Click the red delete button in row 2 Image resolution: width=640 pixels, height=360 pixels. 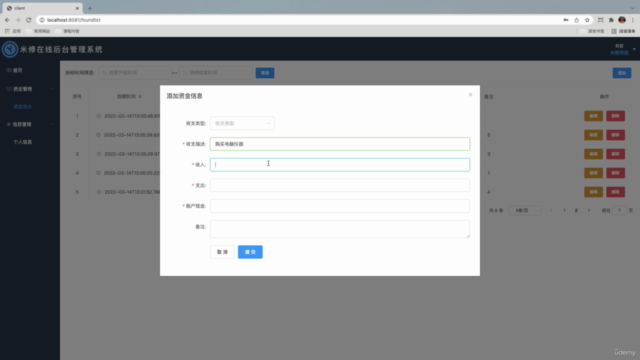(x=616, y=135)
